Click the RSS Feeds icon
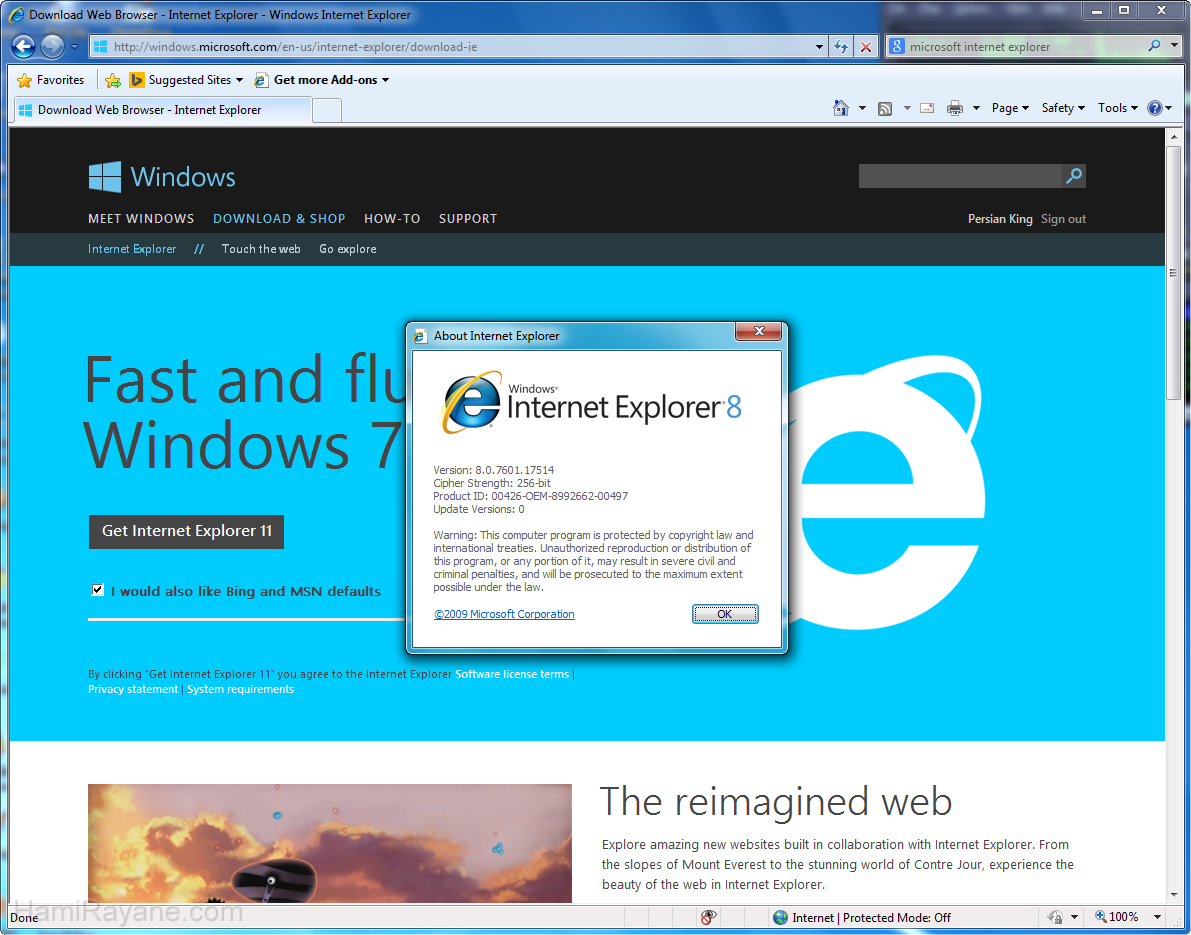 pos(885,109)
